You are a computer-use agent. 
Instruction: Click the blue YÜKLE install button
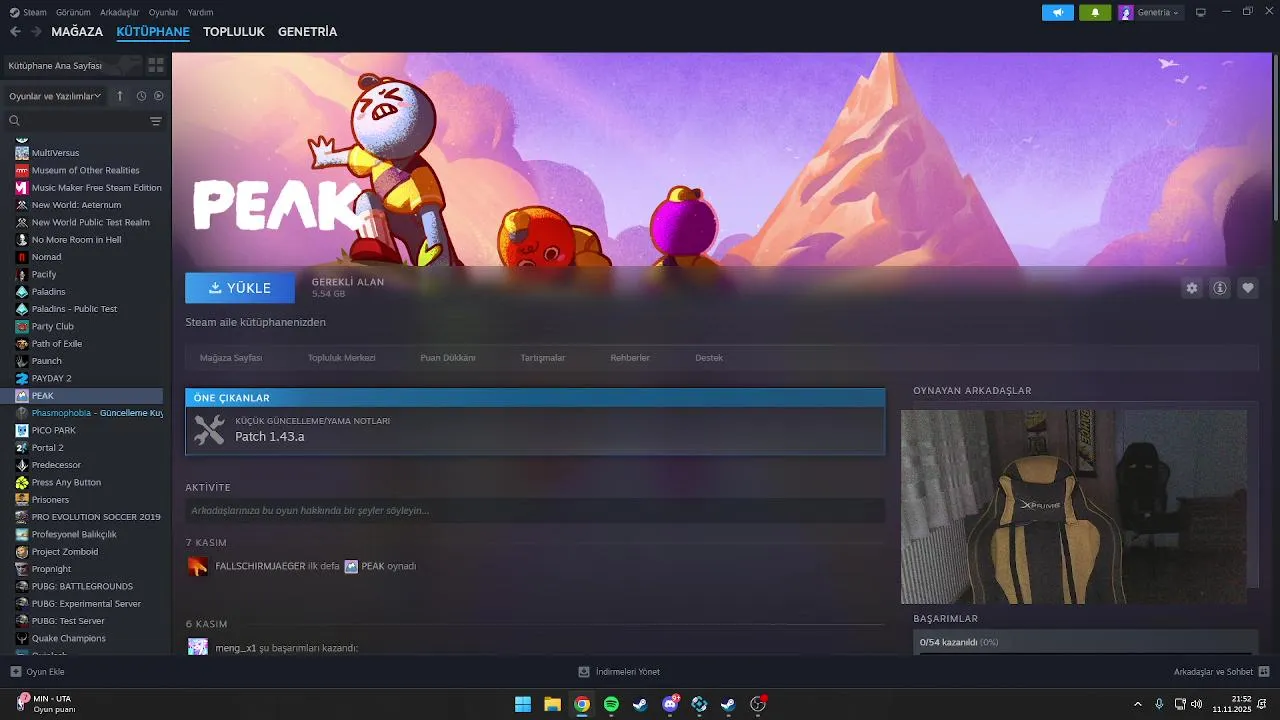pyautogui.click(x=240, y=288)
